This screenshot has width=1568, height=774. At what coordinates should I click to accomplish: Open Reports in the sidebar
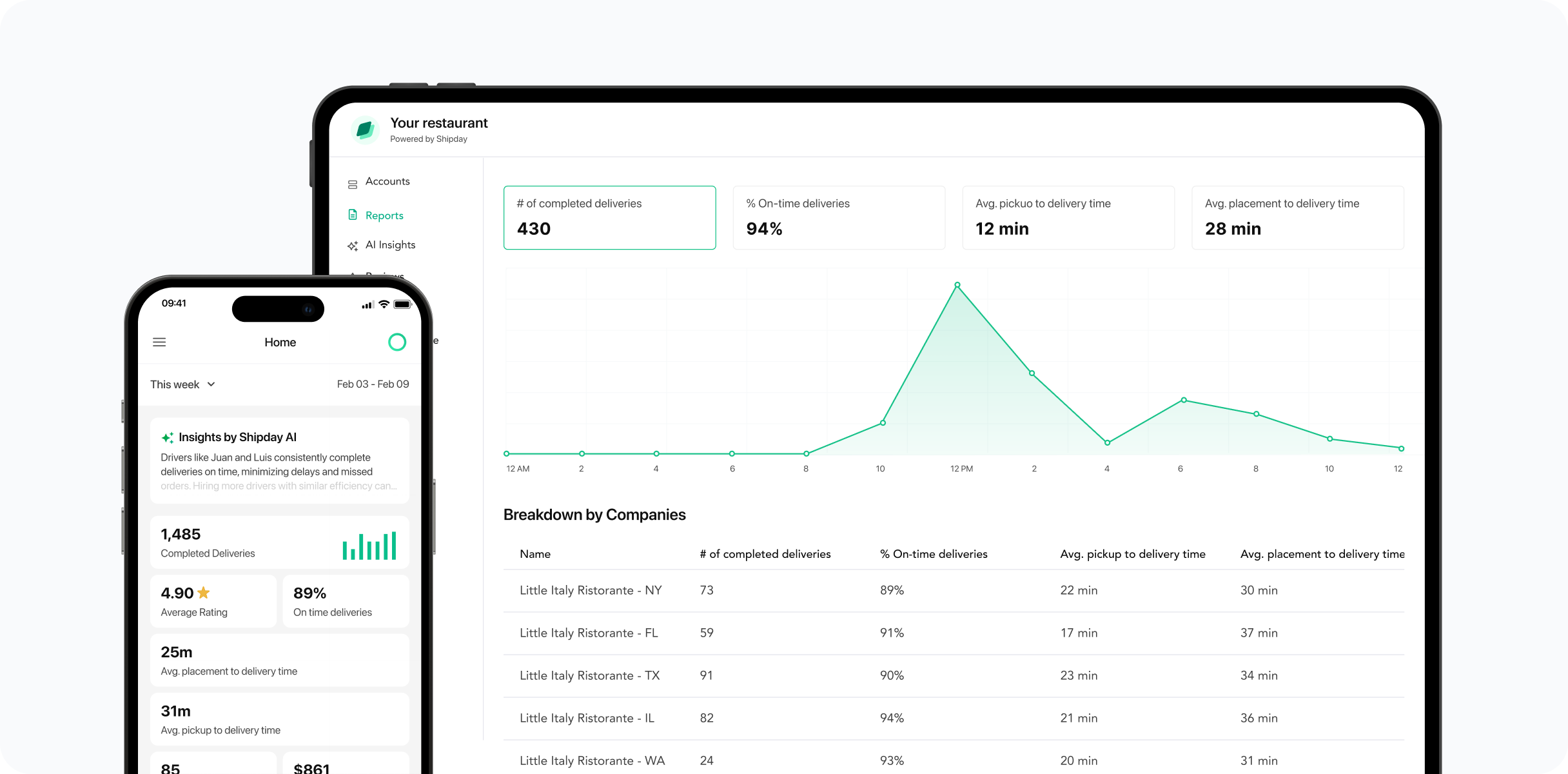384,215
